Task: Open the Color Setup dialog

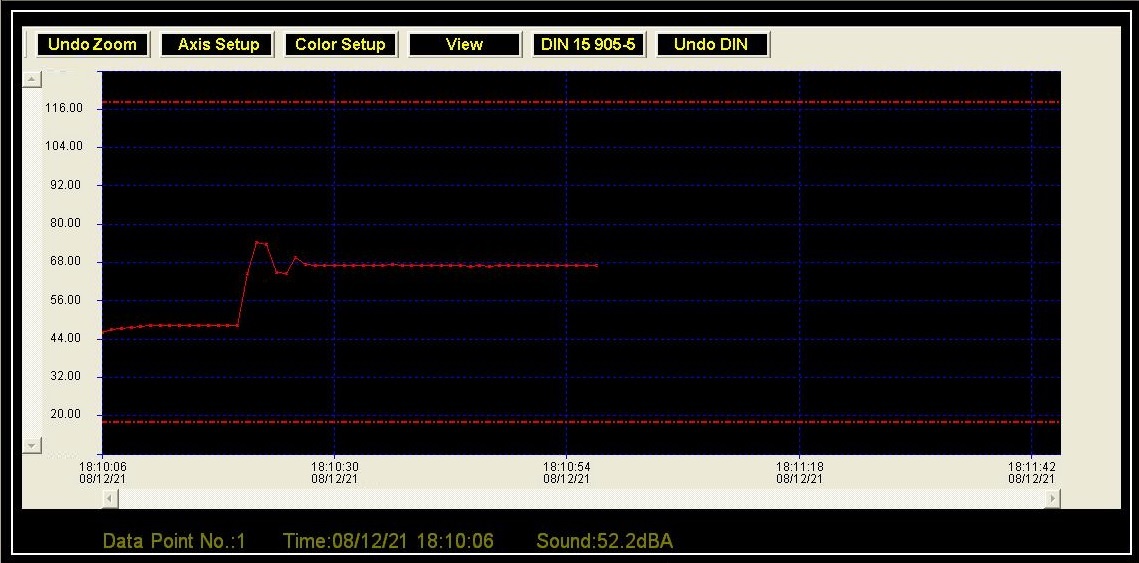Action: (x=340, y=44)
